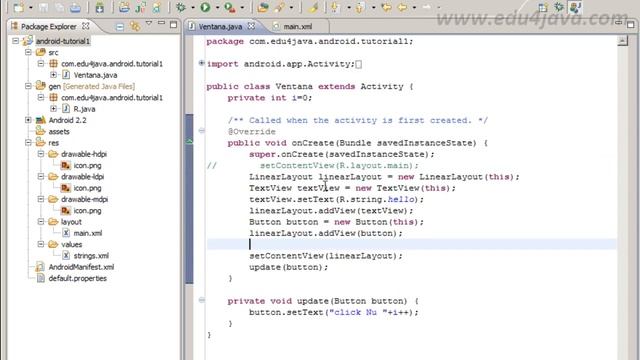Click the setContentView(linearLayout) code line

click(x=326, y=256)
